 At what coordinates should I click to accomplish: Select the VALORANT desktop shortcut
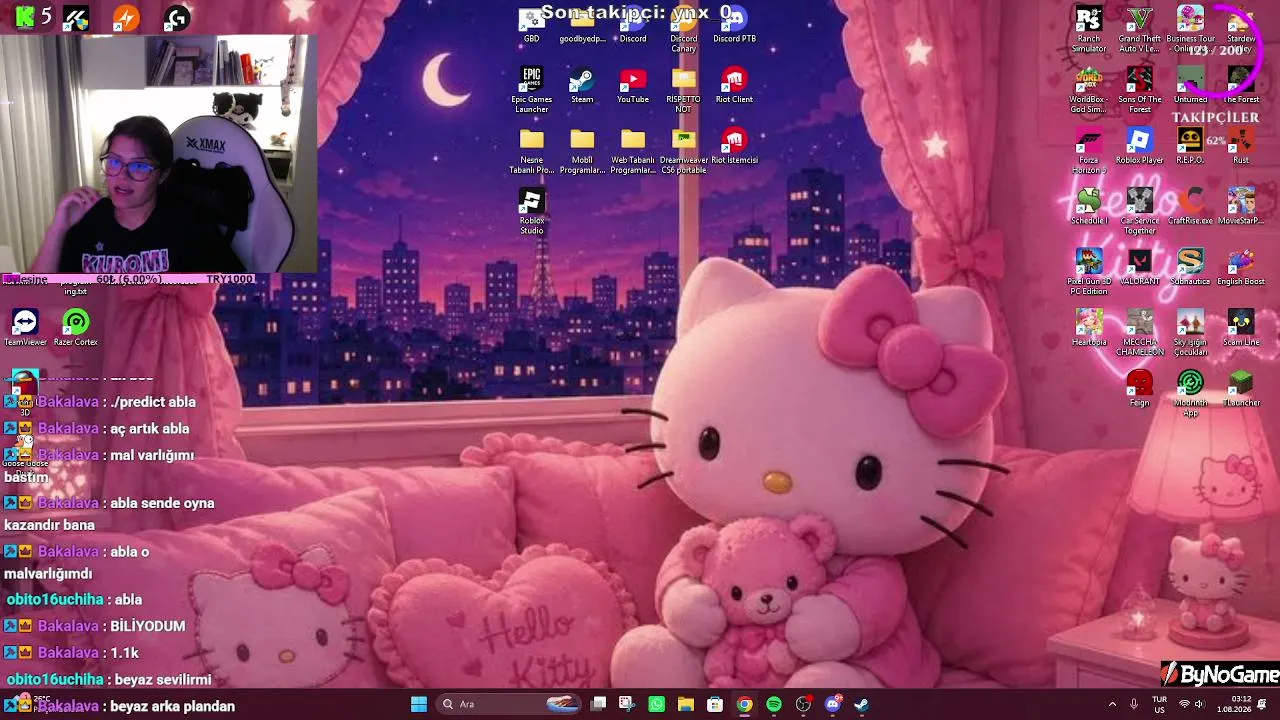click(1140, 268)
